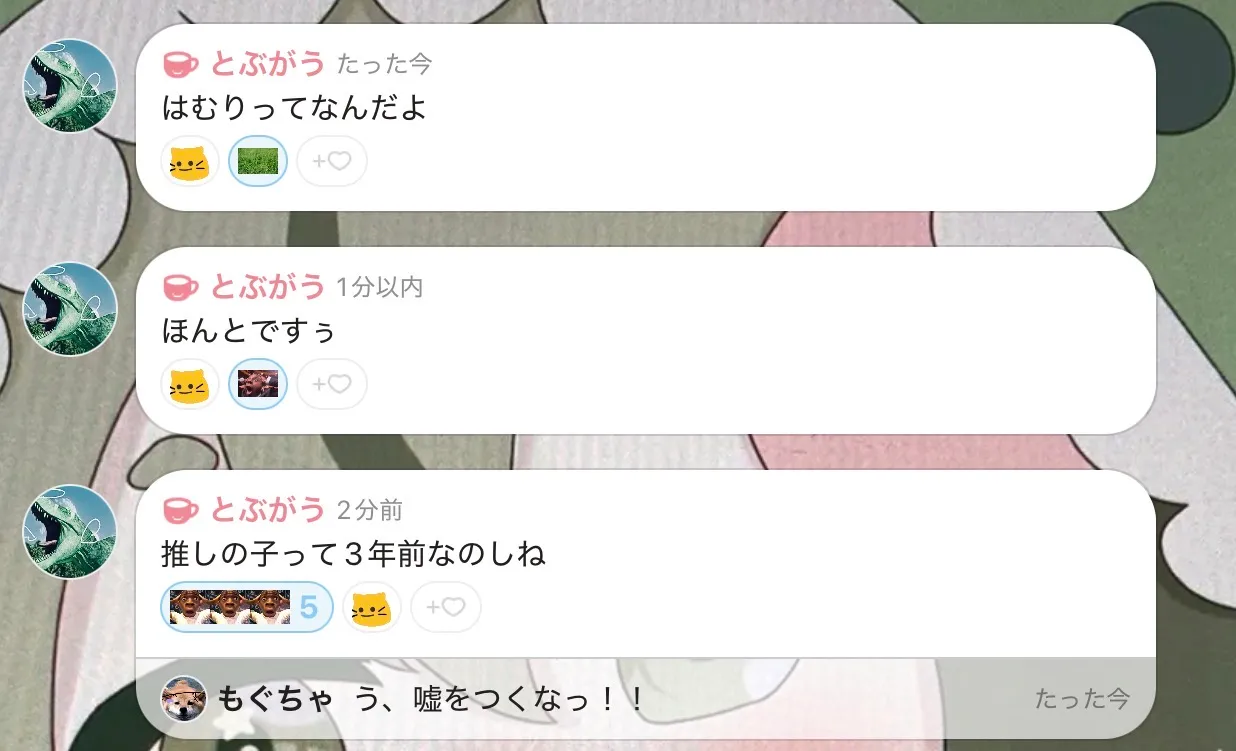Open とぶがう avatar on the top post

(70, 86)
